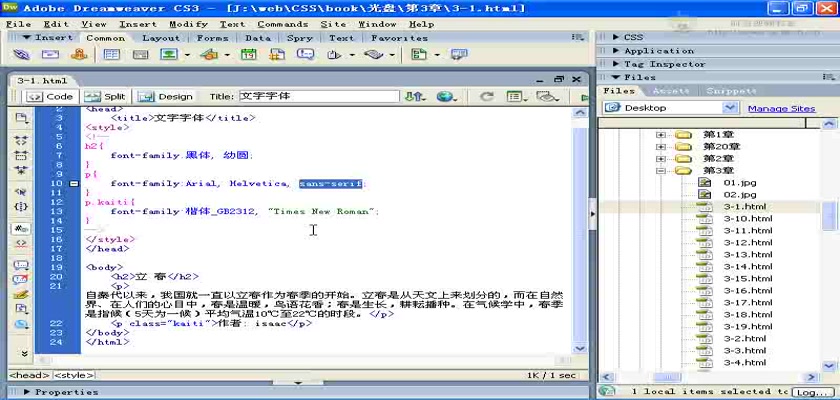Open the Insert bar Spry tab

(299, 38)
